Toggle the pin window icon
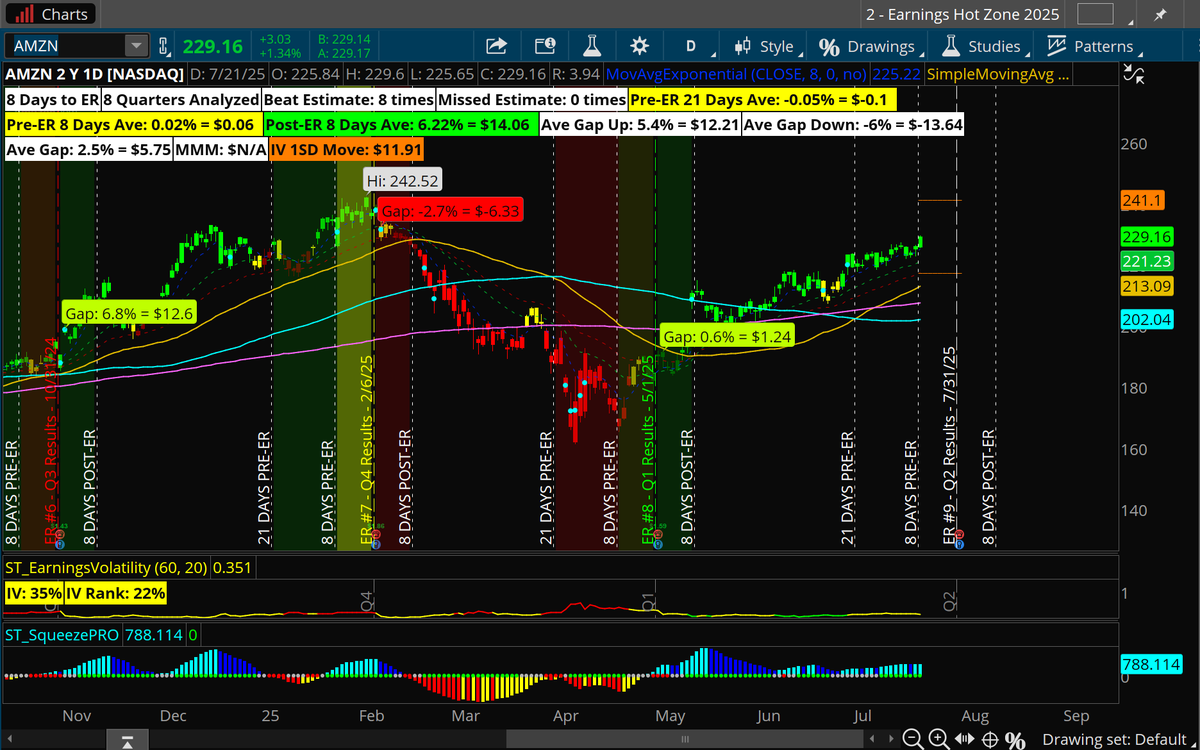This screenshot has width=1200, height=750. (x=1160, y=15)
